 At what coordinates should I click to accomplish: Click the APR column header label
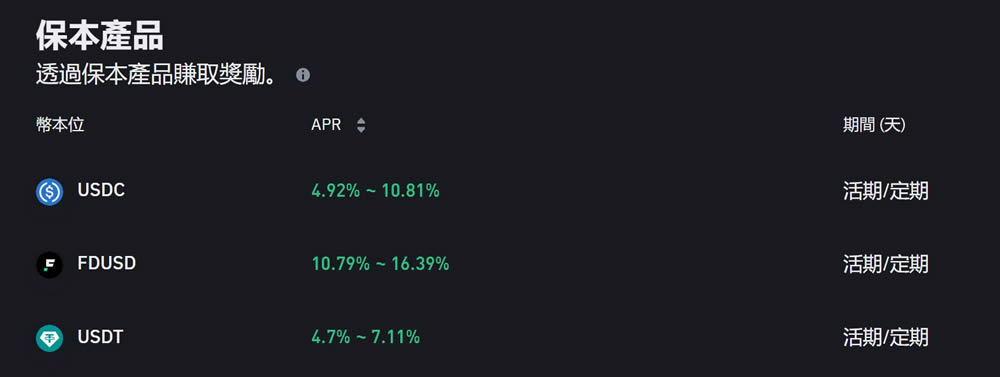326,125
